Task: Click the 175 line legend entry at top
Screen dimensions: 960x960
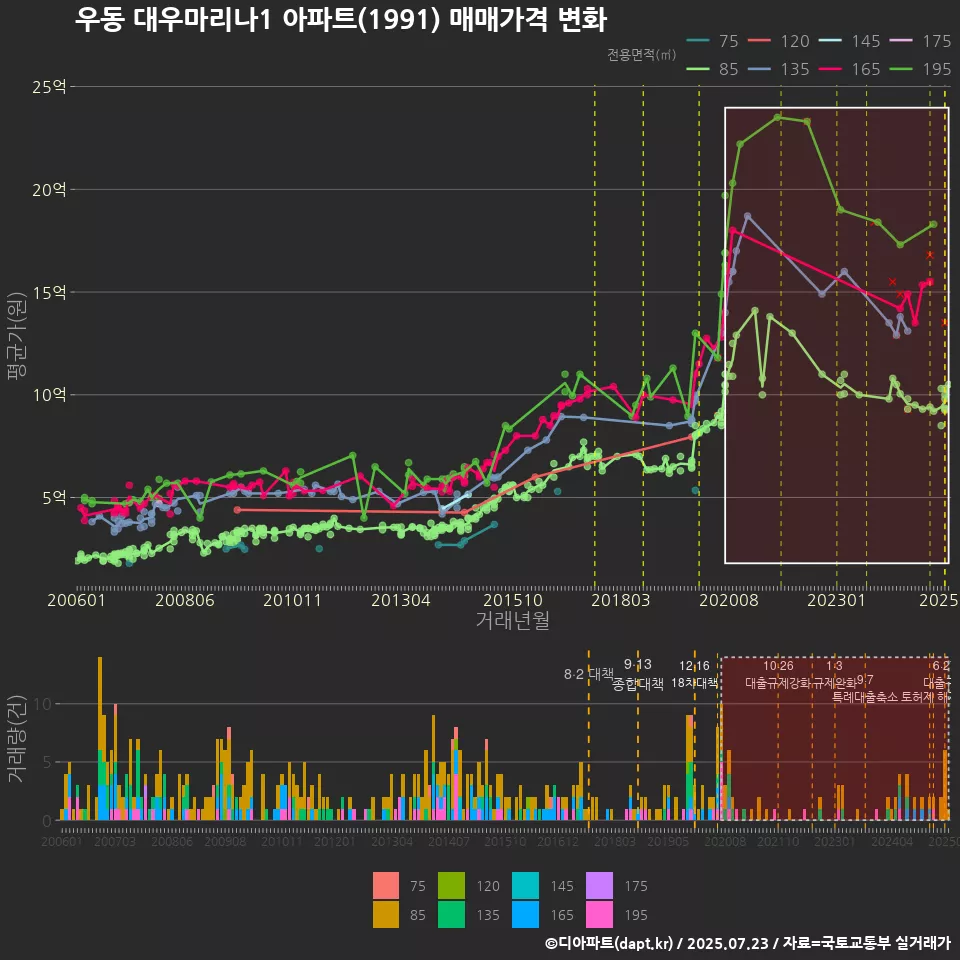Action: click(921, 41)
